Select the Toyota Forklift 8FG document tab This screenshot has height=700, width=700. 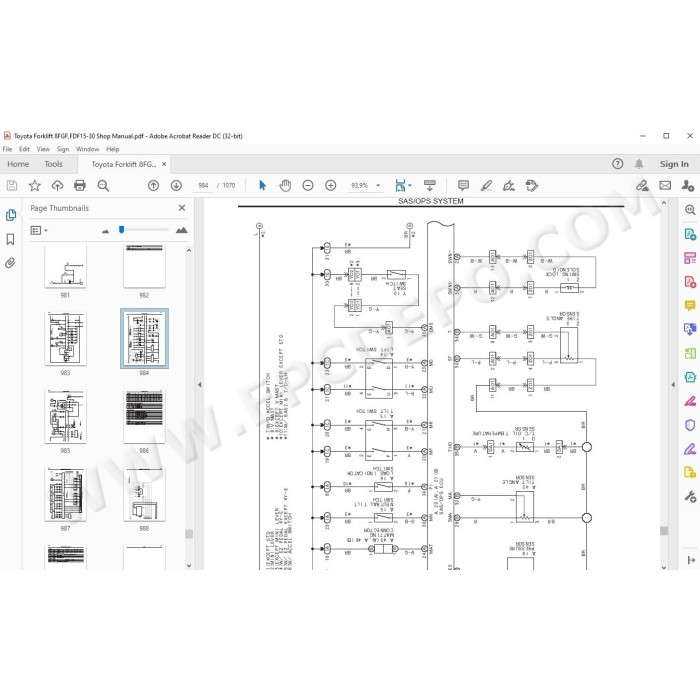coord(124,164)
